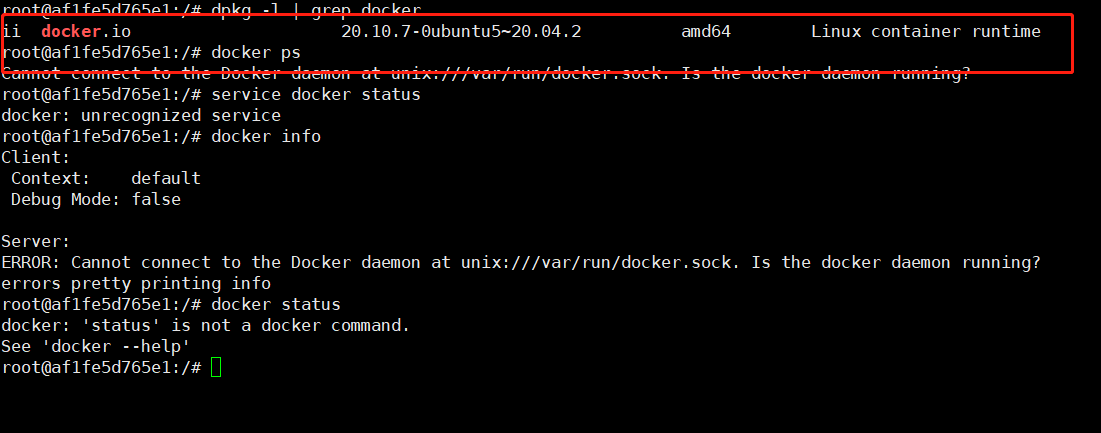Click the 'docker info' command

click(x=266, y=136)
